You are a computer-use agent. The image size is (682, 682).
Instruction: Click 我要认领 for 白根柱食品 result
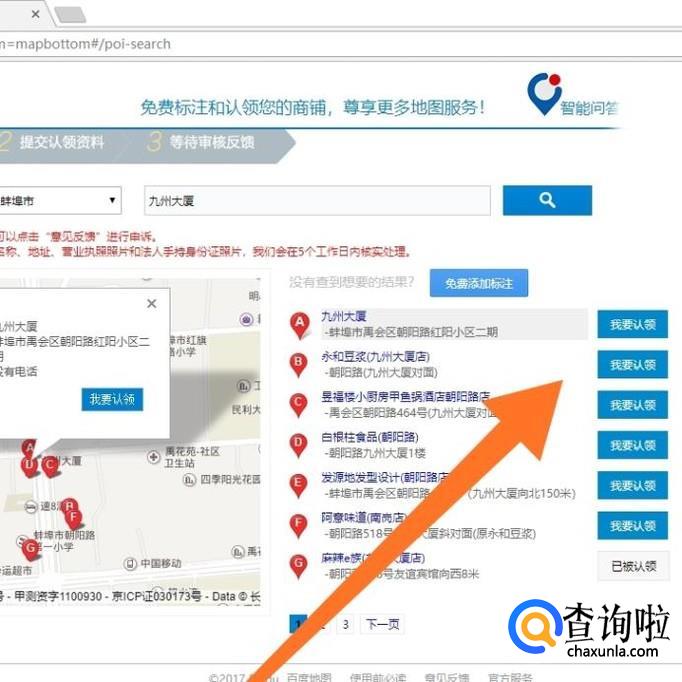632,445
